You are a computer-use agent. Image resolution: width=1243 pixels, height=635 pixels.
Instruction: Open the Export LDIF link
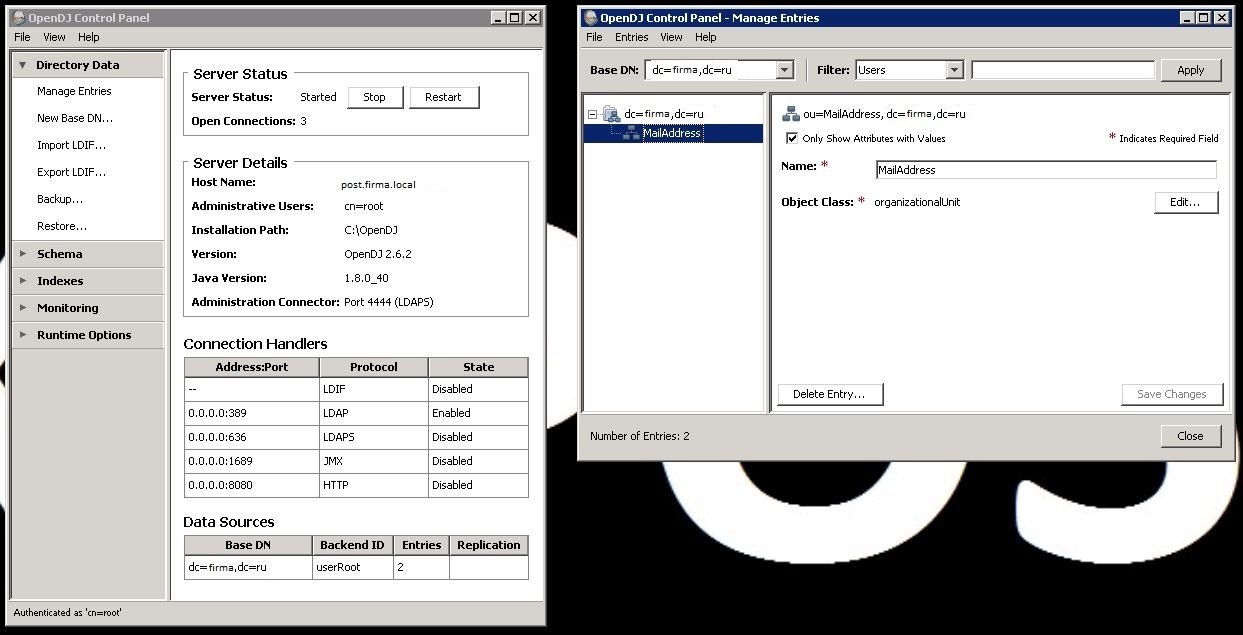(71, 172)
